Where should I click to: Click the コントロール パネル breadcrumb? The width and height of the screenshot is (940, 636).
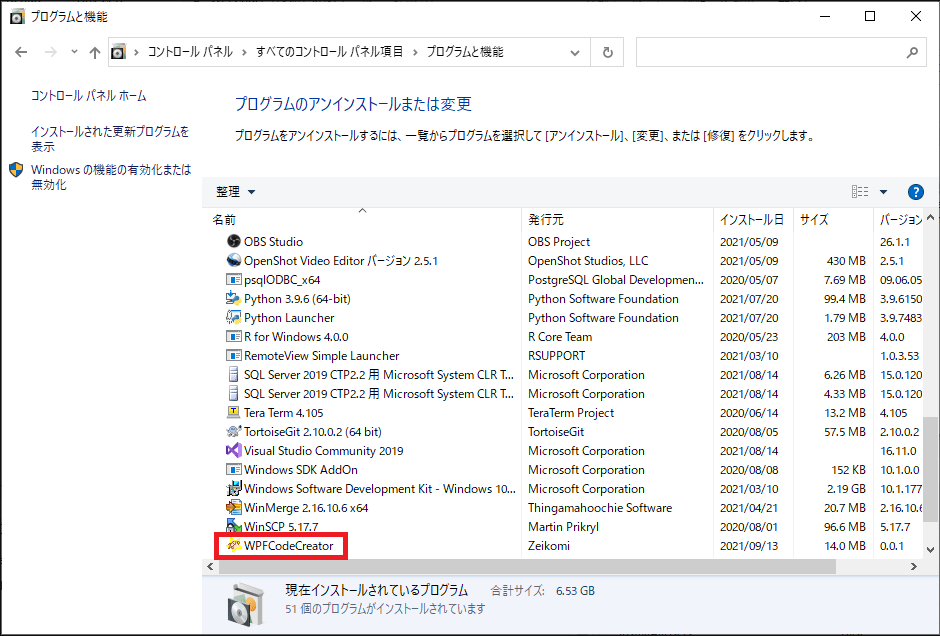(x=190, y=52)
